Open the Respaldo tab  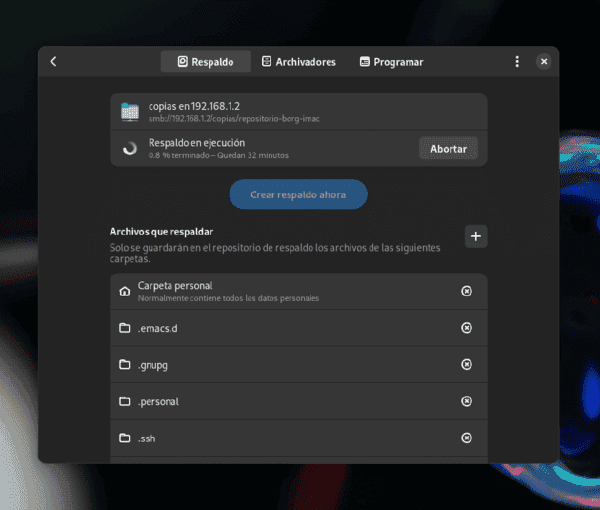tap(206, 62)
